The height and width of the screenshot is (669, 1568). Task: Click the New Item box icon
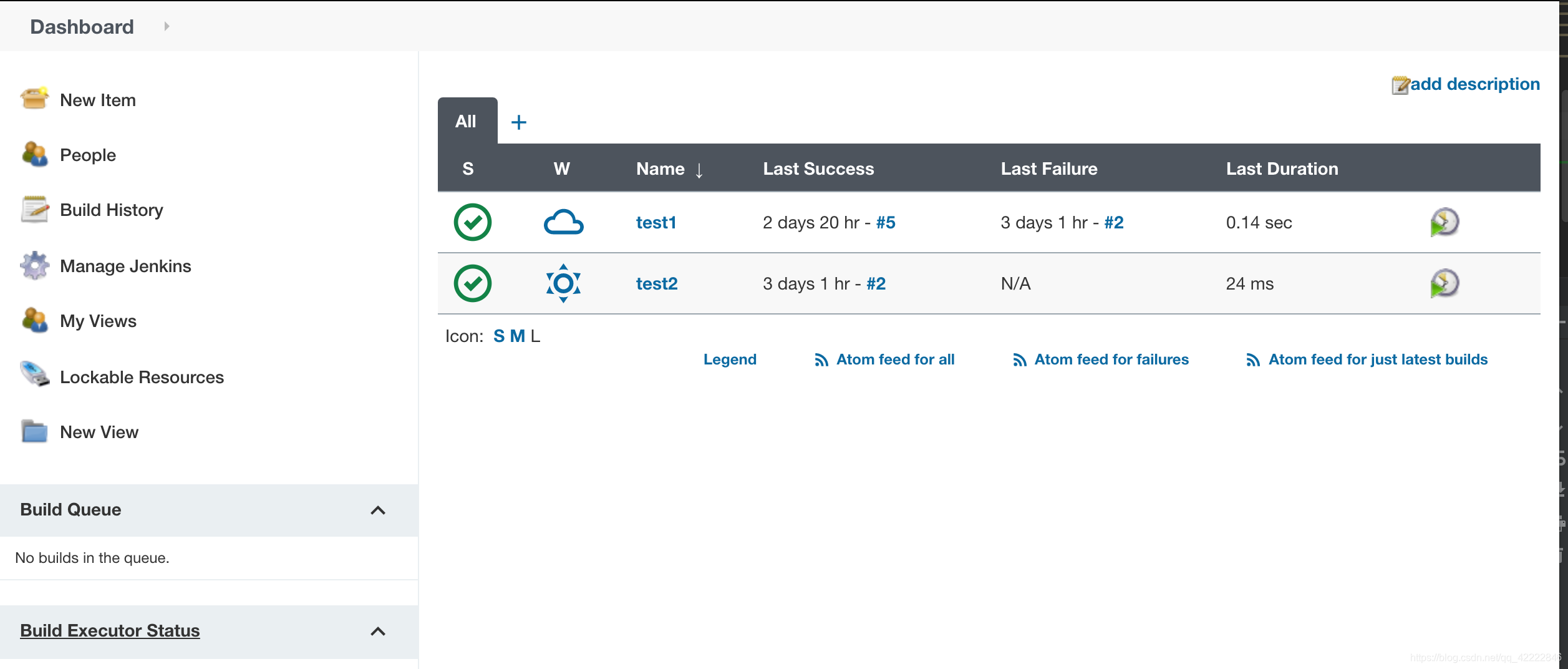pos(34,99)
